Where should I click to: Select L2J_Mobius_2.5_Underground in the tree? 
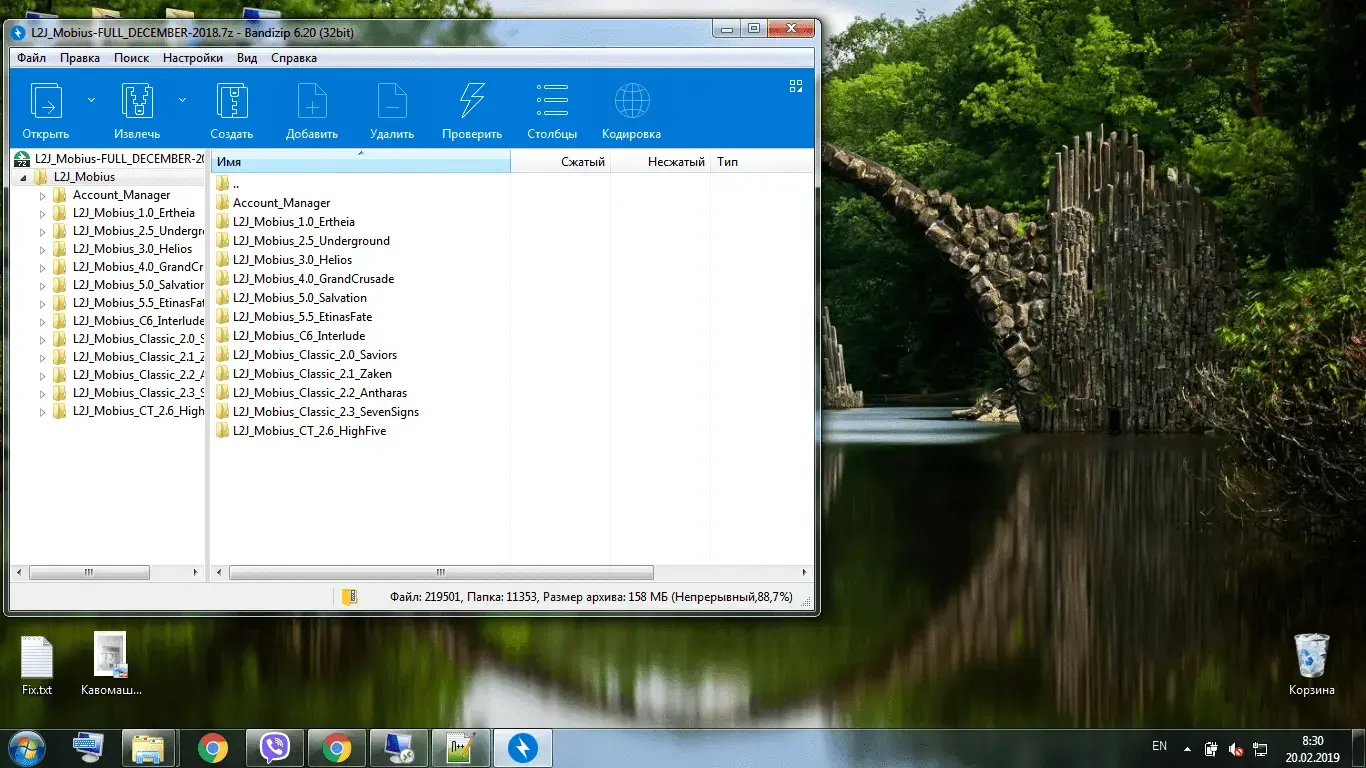point(137,231)
